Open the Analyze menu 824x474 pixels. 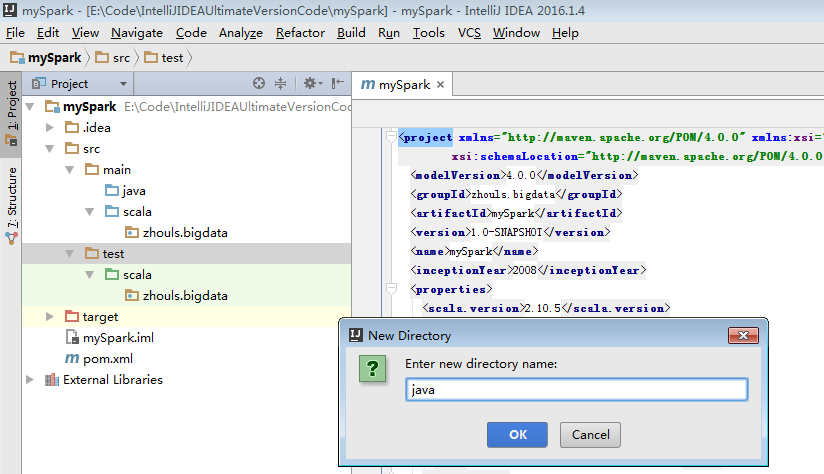tap(241, 33)
